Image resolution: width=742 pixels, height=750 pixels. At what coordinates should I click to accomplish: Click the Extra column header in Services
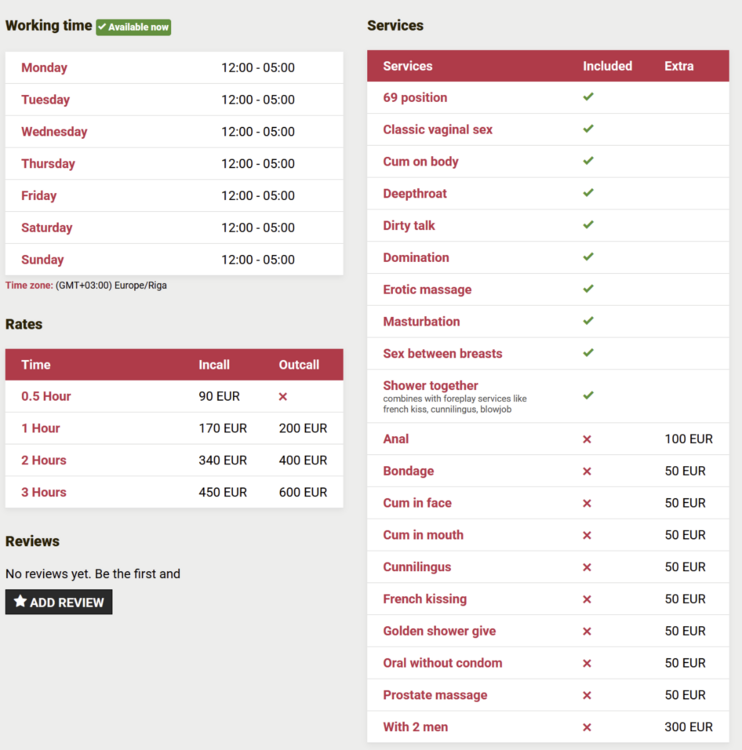tap(679, 66)
